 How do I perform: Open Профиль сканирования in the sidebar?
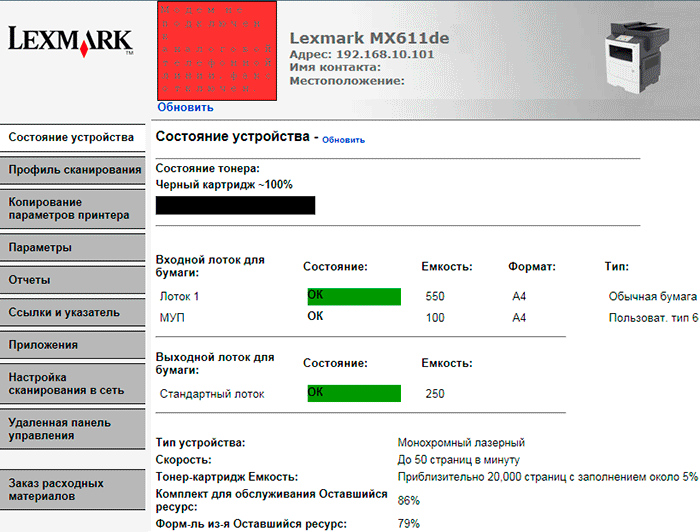point(72,170)
